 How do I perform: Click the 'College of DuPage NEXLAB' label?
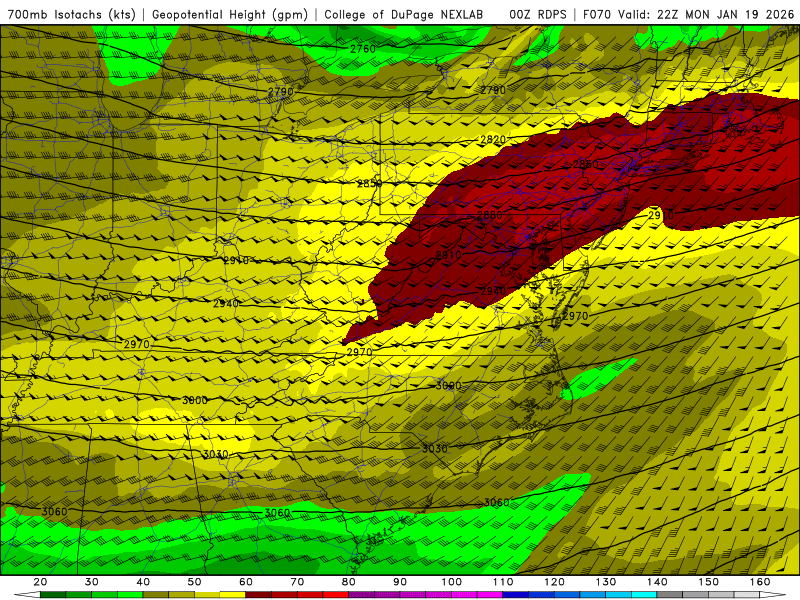[404, 14]
